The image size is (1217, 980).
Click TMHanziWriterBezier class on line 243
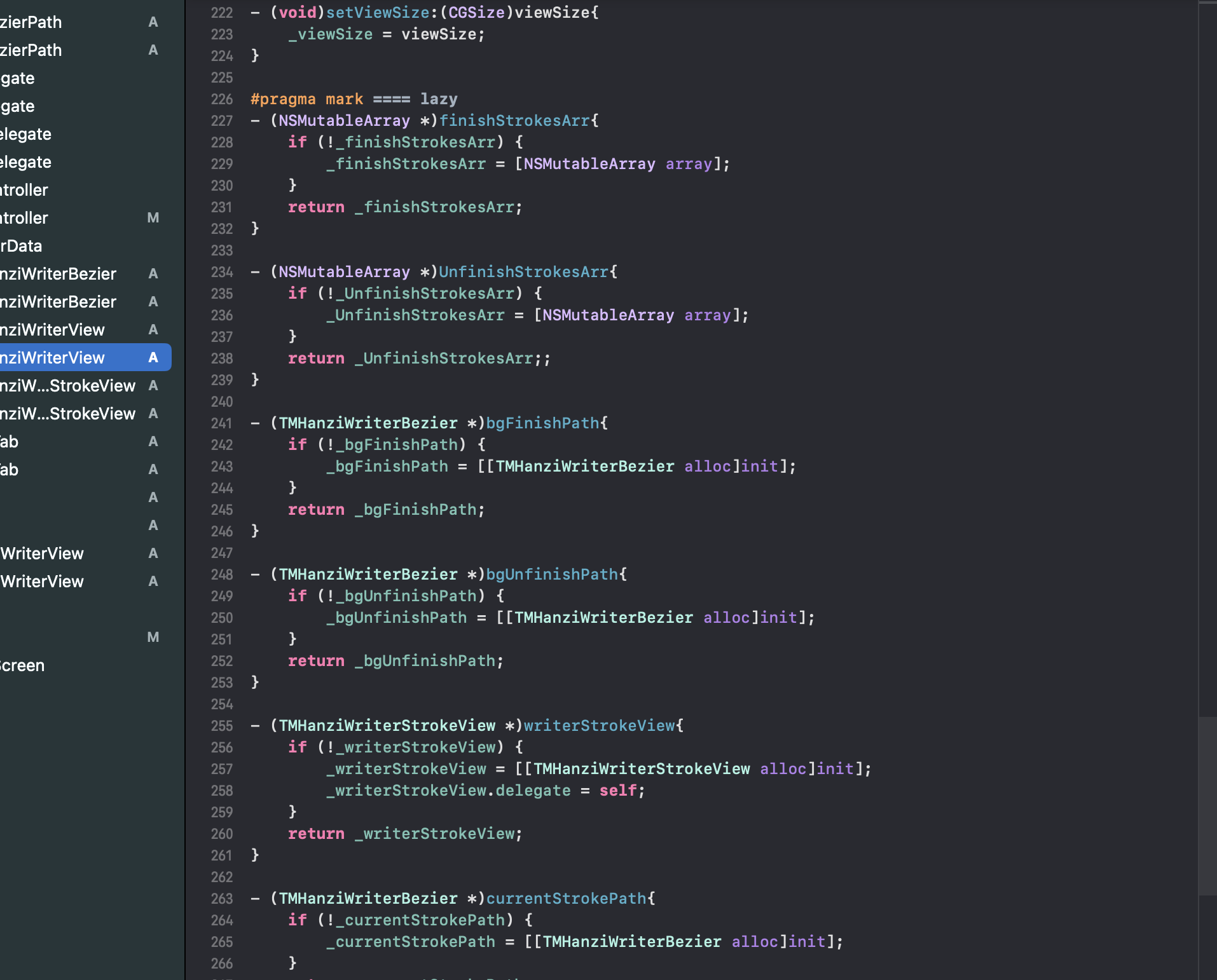[x=585, y=466]
